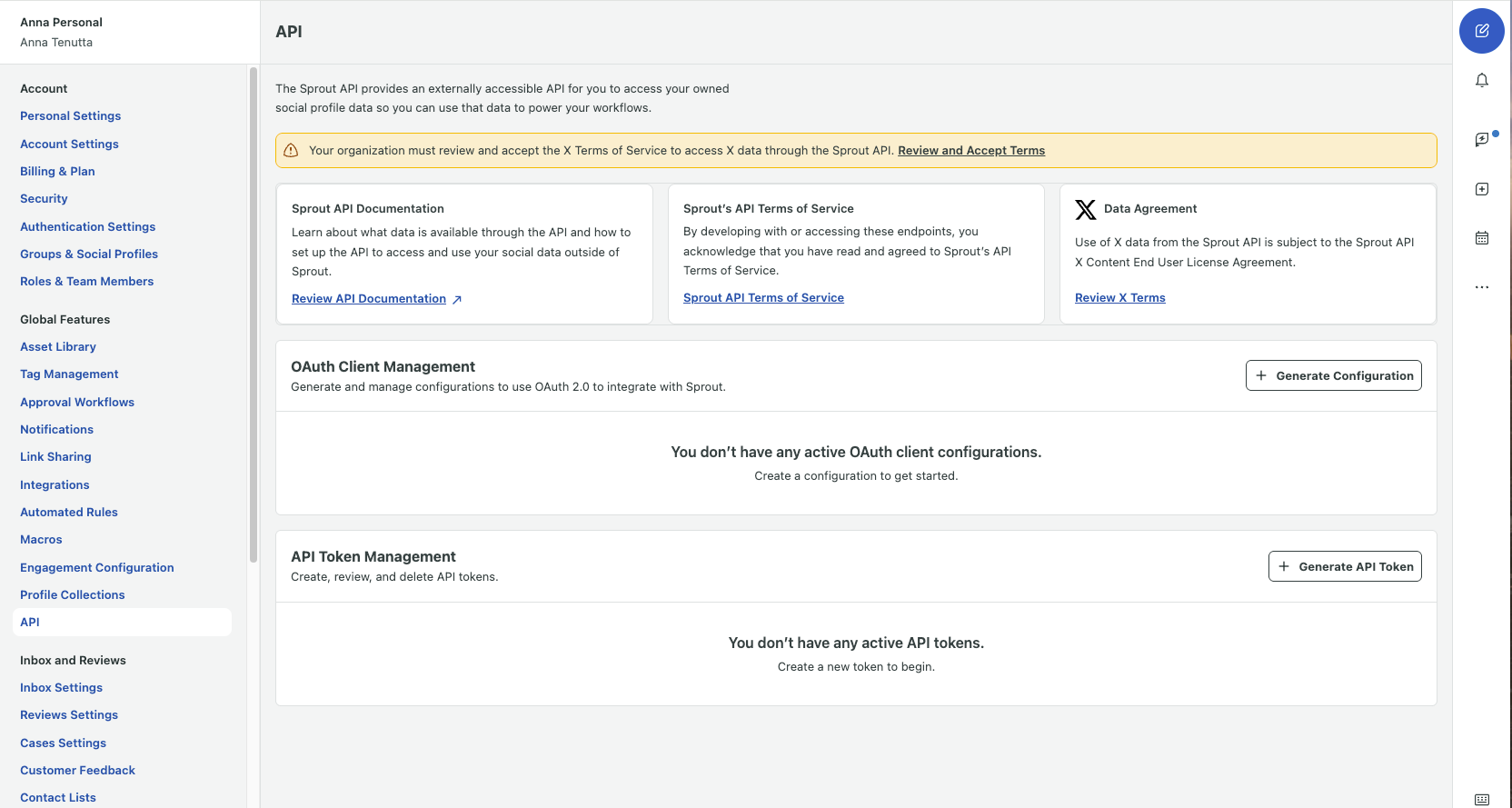Open Automated Rules
1512x808 pixels.
pos(69,513)
